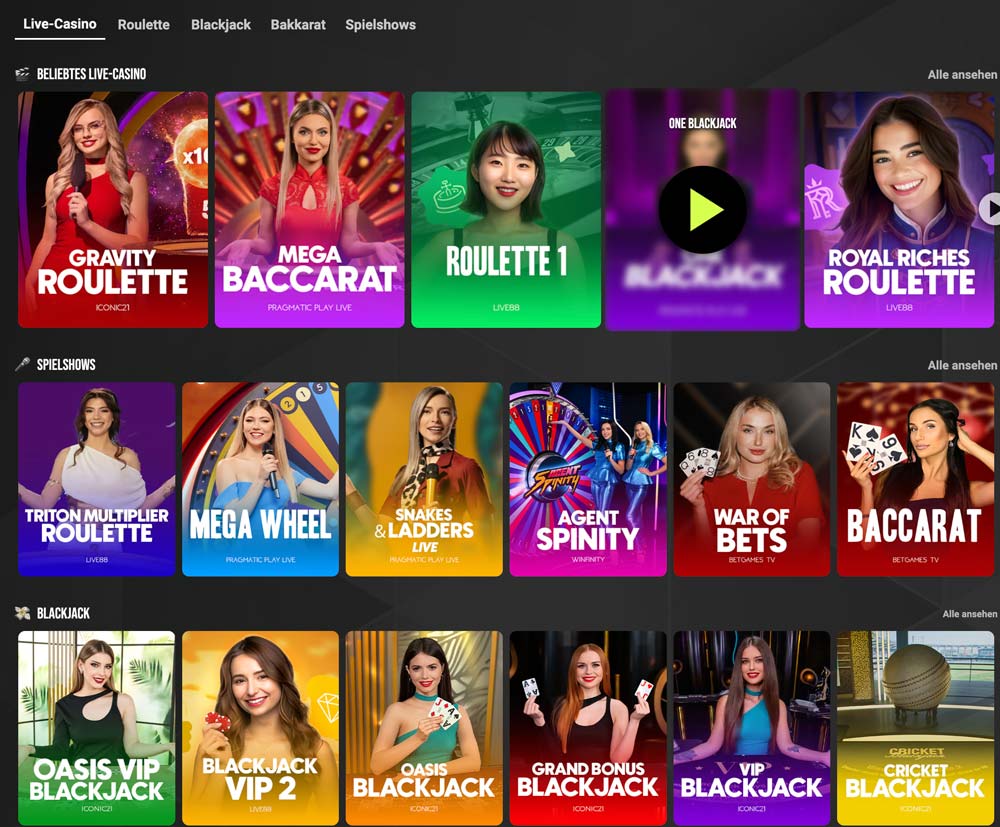Select the Spielshows tab
This screenshot has height=827, width=1000.
[380, 24]
